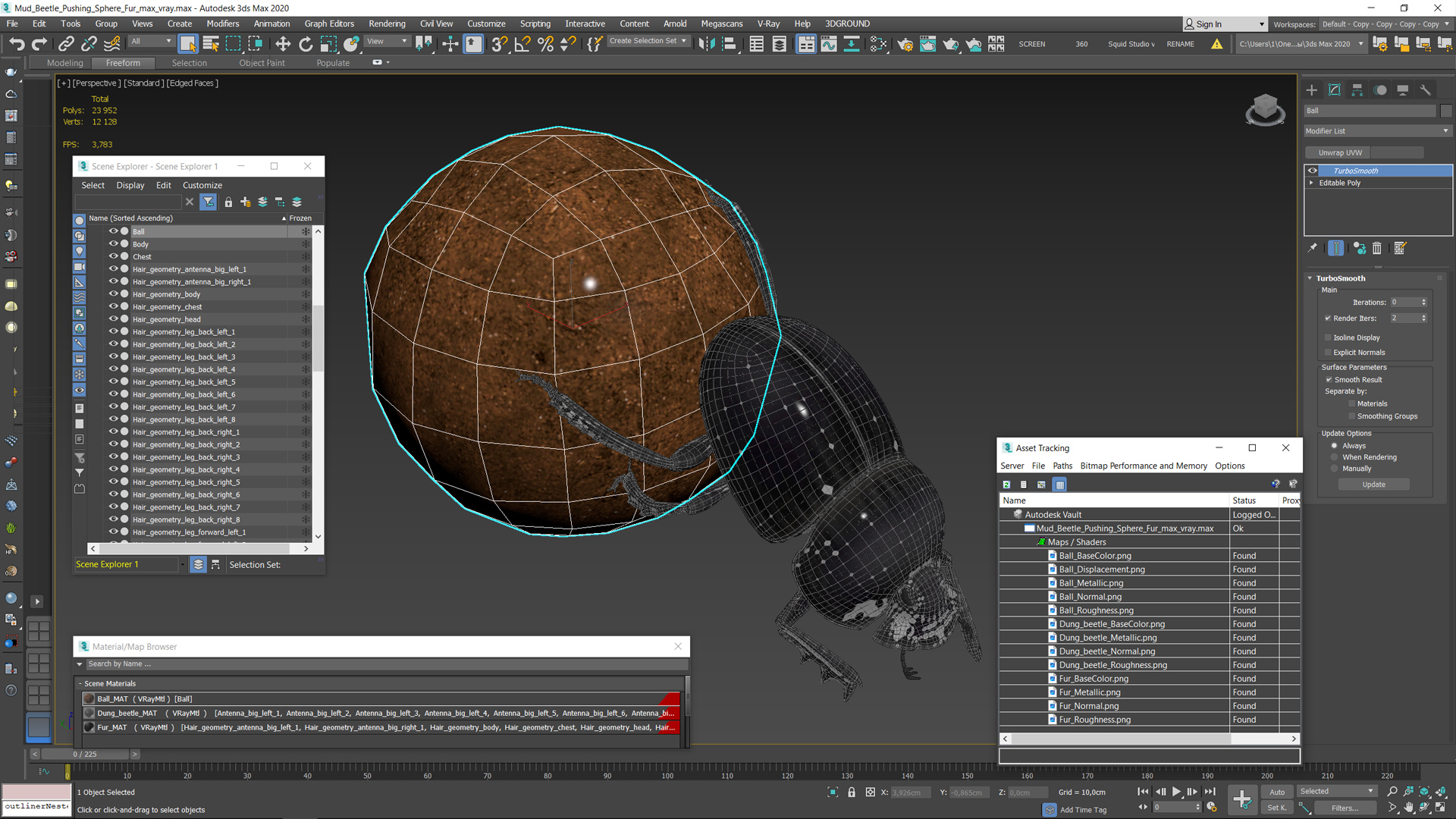Switch to the Freeform ribbon tab
This screenshot has height=819, width=1456.
pos(123,63)
